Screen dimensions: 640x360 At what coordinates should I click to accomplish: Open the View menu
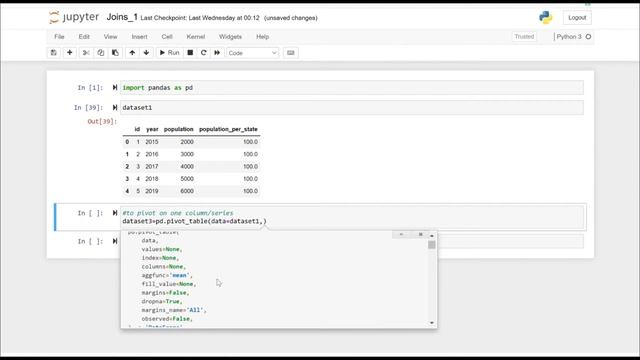(110, 37)
